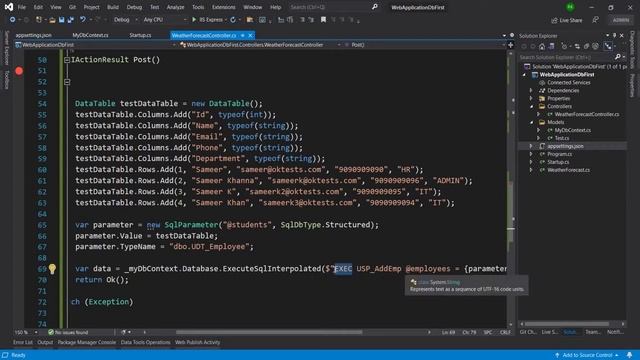This screenshot has width=640, height=360.
Task: Expand the Program.cs node arrow
Action: 531,154
